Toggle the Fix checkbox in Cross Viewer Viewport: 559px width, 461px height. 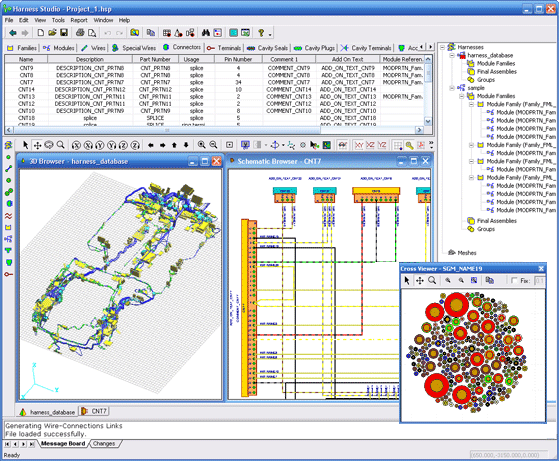tap(514, 281)
